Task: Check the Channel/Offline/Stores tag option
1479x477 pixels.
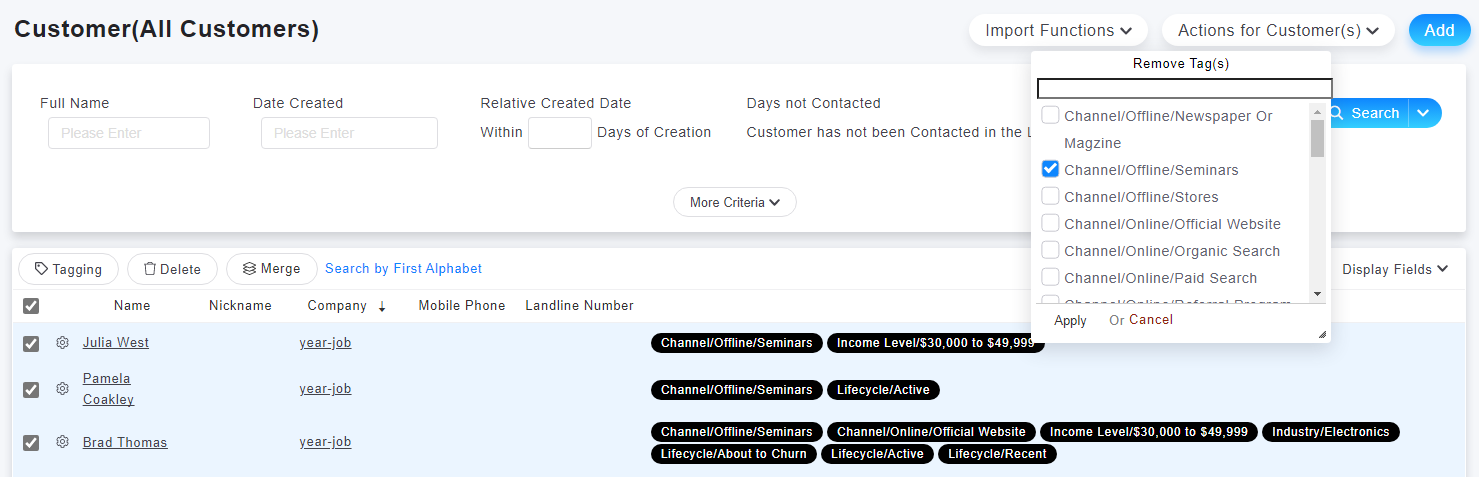Action: point(1050,196)
